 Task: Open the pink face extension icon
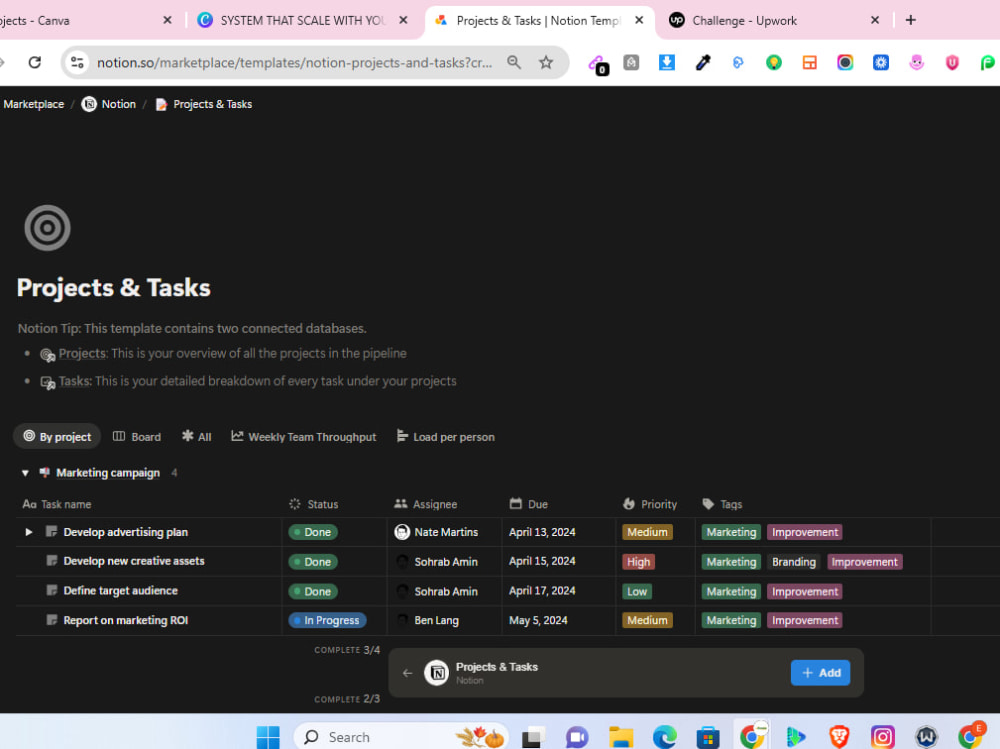pyautogui.click(x=916, y=62)
